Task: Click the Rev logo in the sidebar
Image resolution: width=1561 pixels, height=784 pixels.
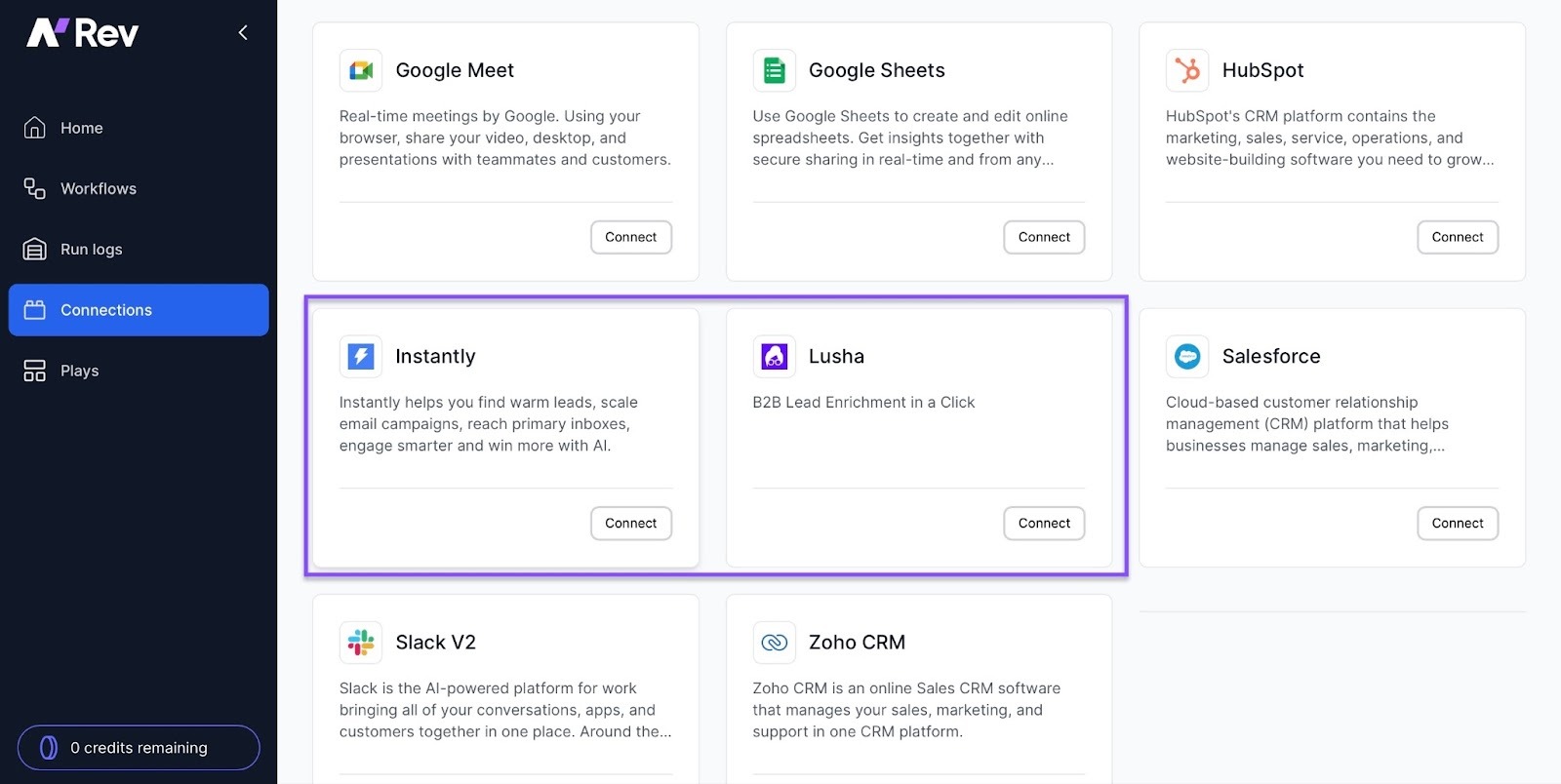Action: tap(82, 33)
